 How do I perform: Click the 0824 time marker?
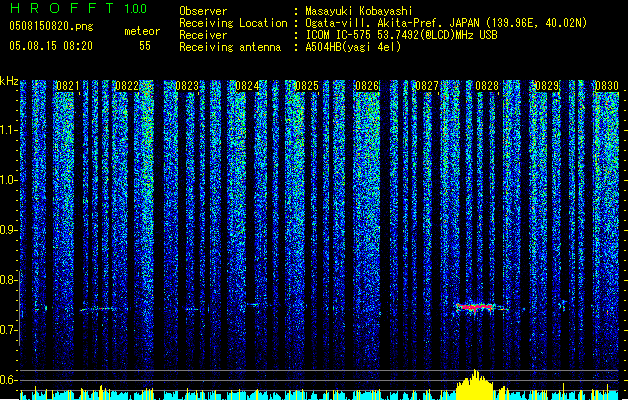click(247, 86)
